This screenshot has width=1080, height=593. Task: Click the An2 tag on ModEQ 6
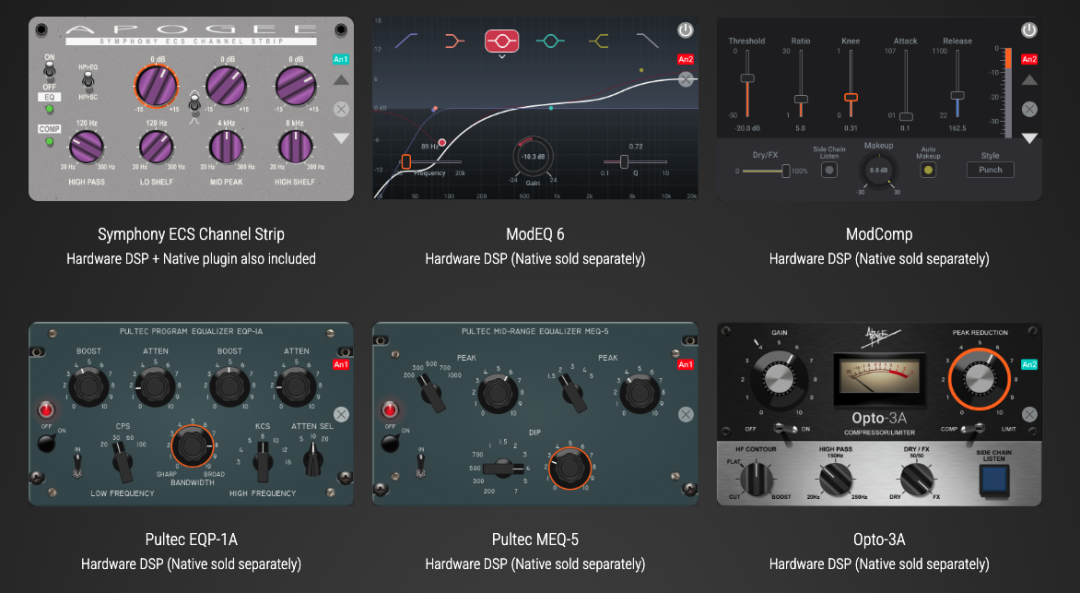685,59
